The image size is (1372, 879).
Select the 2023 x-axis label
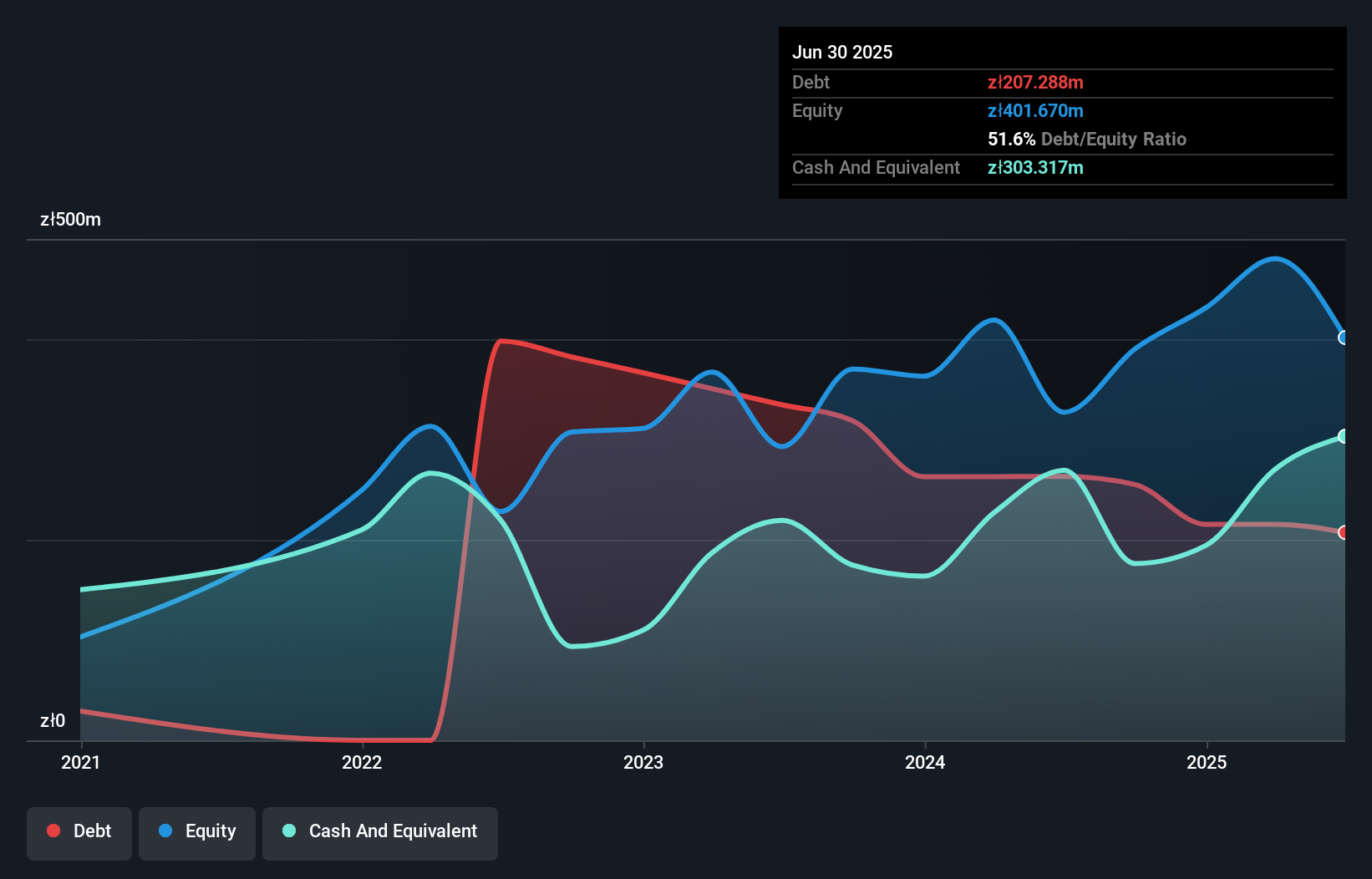pyautogui.click(x=643, y=762)
